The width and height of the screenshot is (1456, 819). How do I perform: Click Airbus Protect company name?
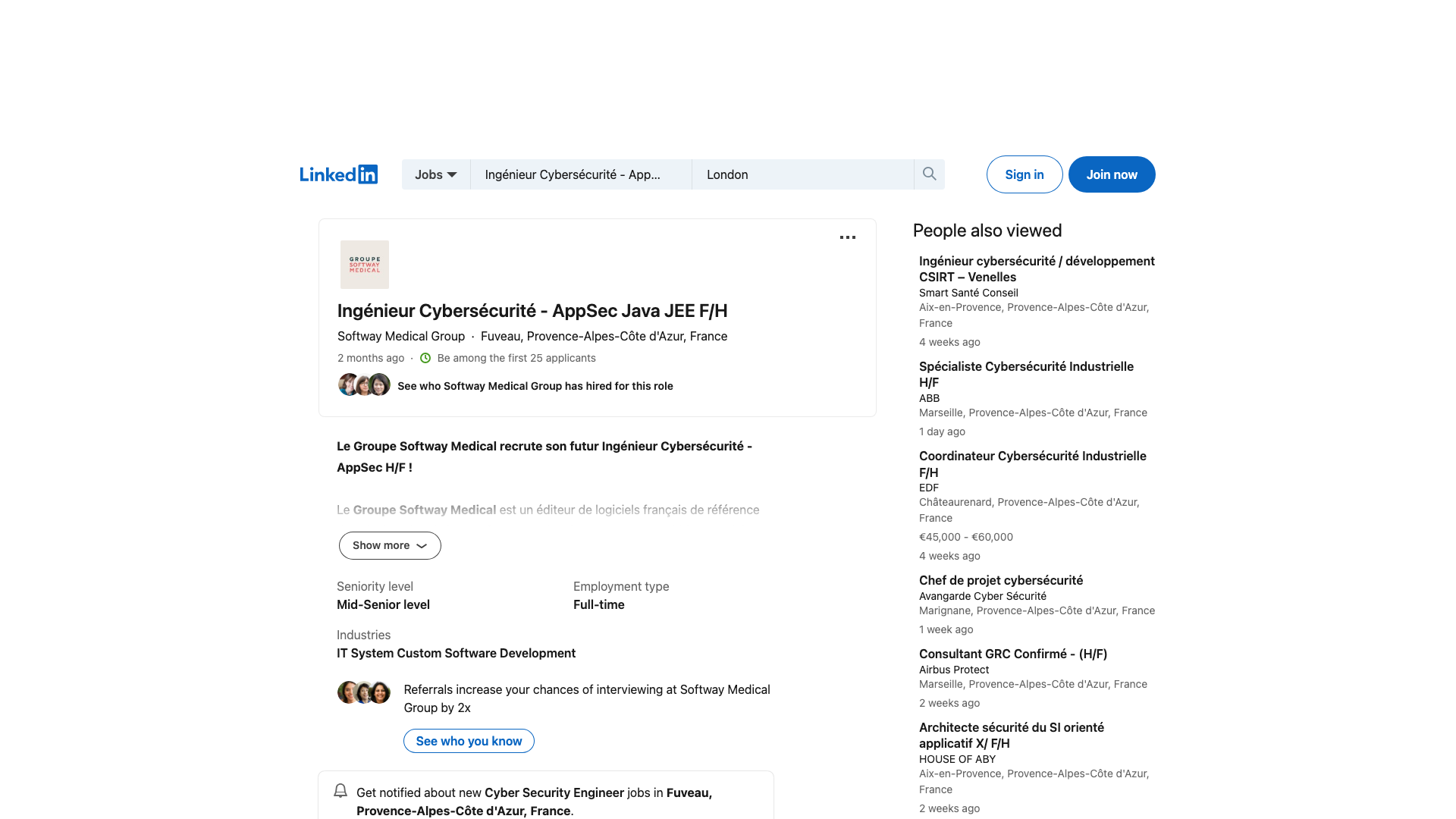(954, 670)
